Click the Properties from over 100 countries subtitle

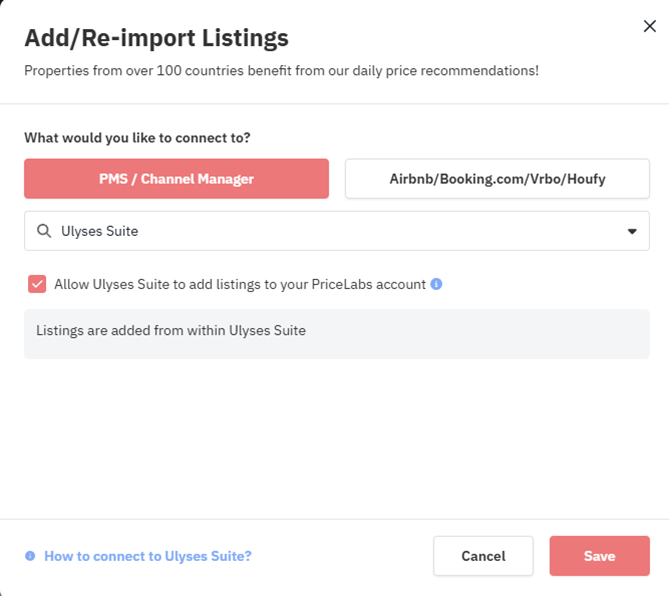(281, 70)
